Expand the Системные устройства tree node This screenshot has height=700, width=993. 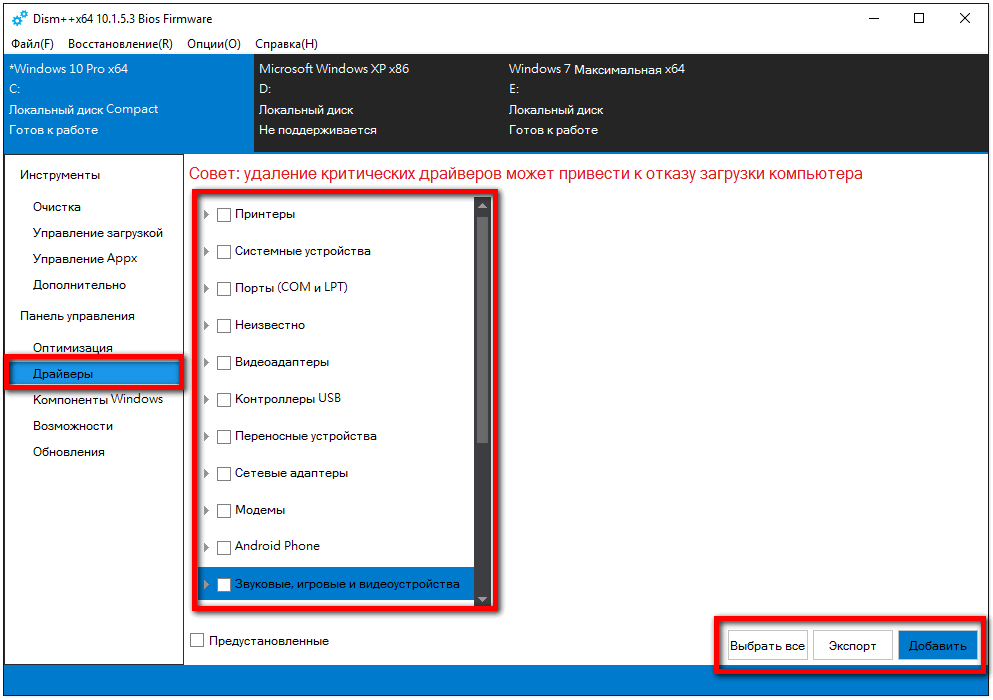(207, 252)
